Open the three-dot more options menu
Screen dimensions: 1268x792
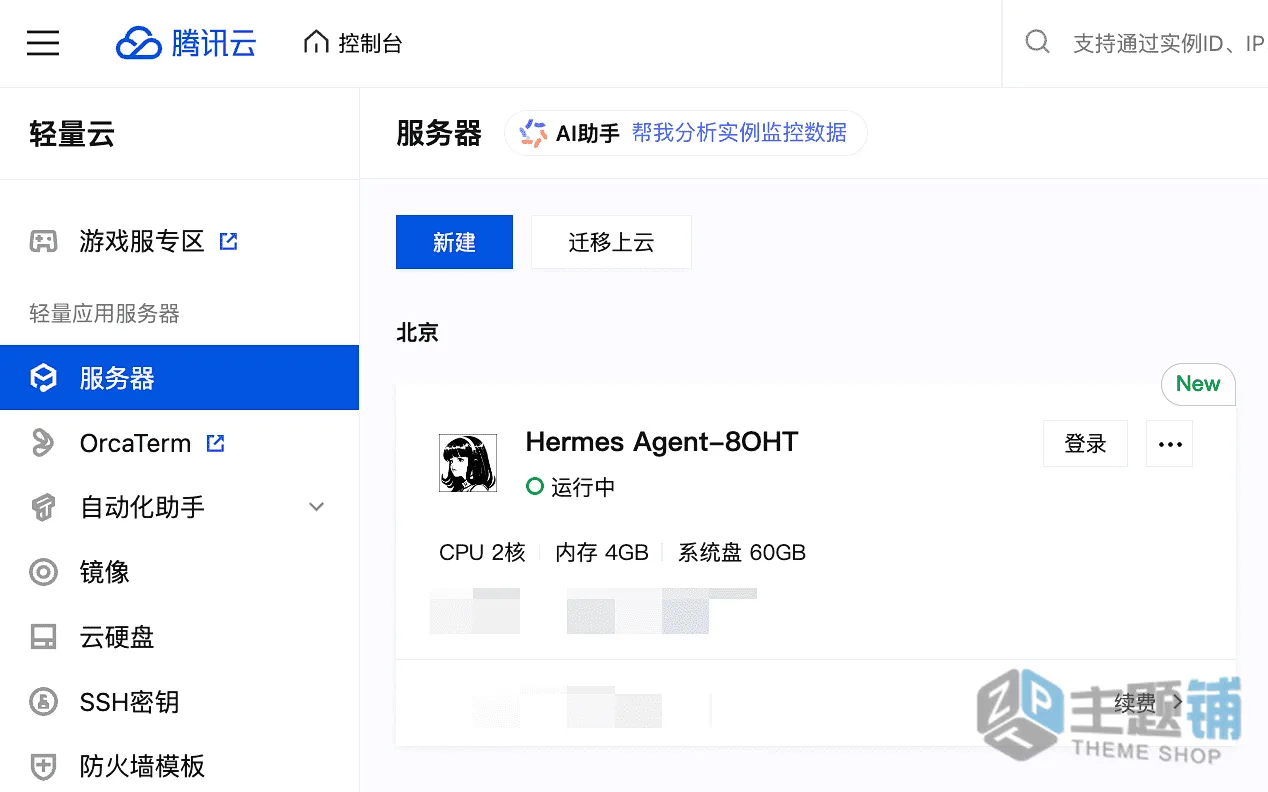point(1170,444)
